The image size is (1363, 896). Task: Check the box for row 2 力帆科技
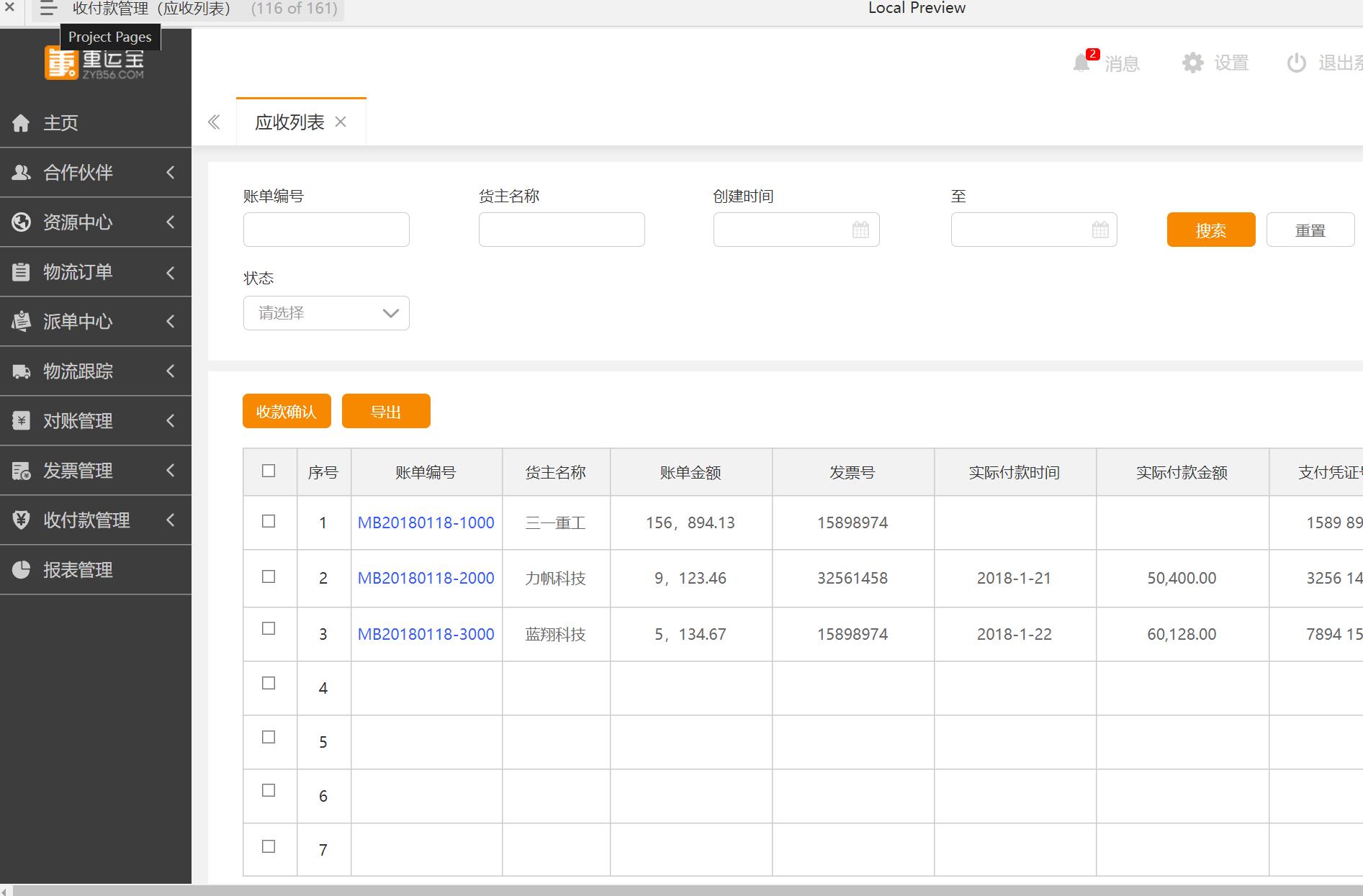pyautogui.click(x=269, y=576)
